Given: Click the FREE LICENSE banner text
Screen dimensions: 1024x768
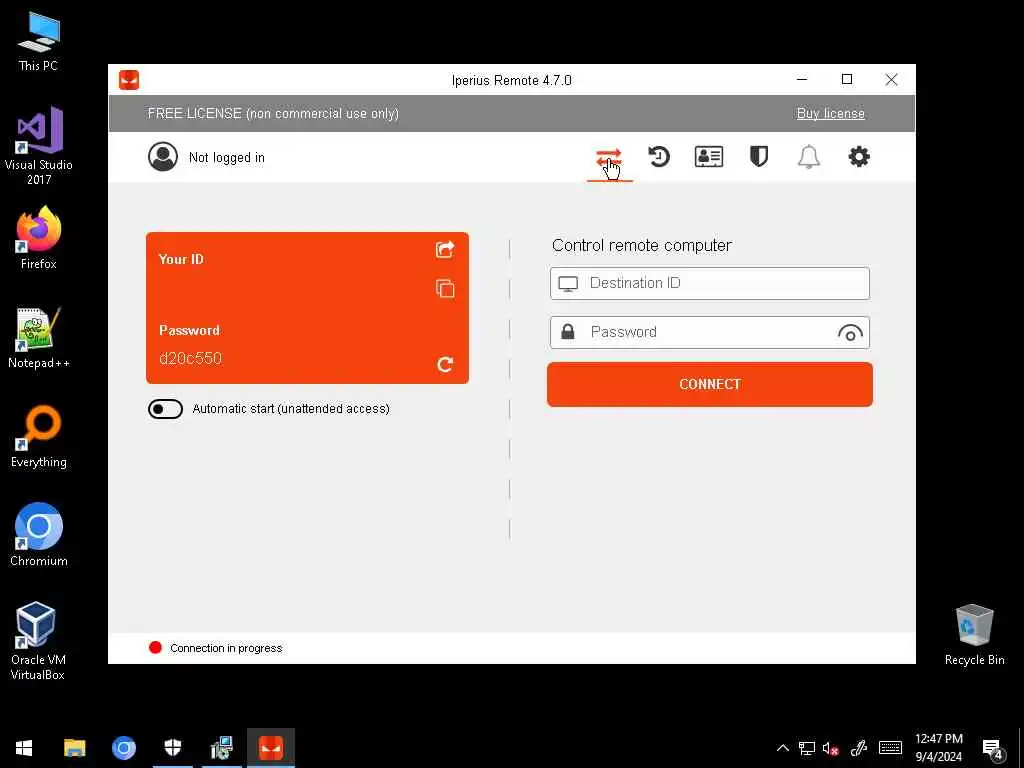Looking at the screenshot, I should 273,114.
